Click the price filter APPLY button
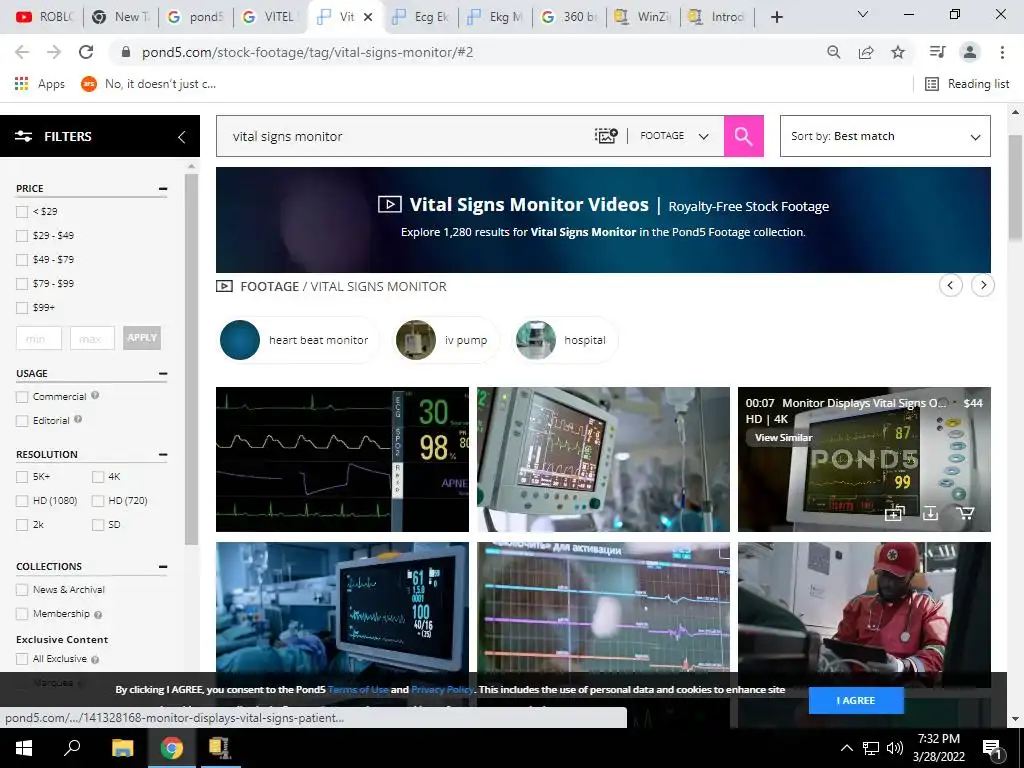This screenshot has height=768, width=1024. pos(142,338)
